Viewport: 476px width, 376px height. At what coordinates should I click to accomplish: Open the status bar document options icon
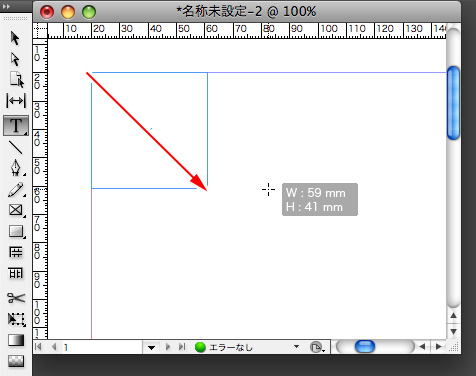tap(317, 347)
